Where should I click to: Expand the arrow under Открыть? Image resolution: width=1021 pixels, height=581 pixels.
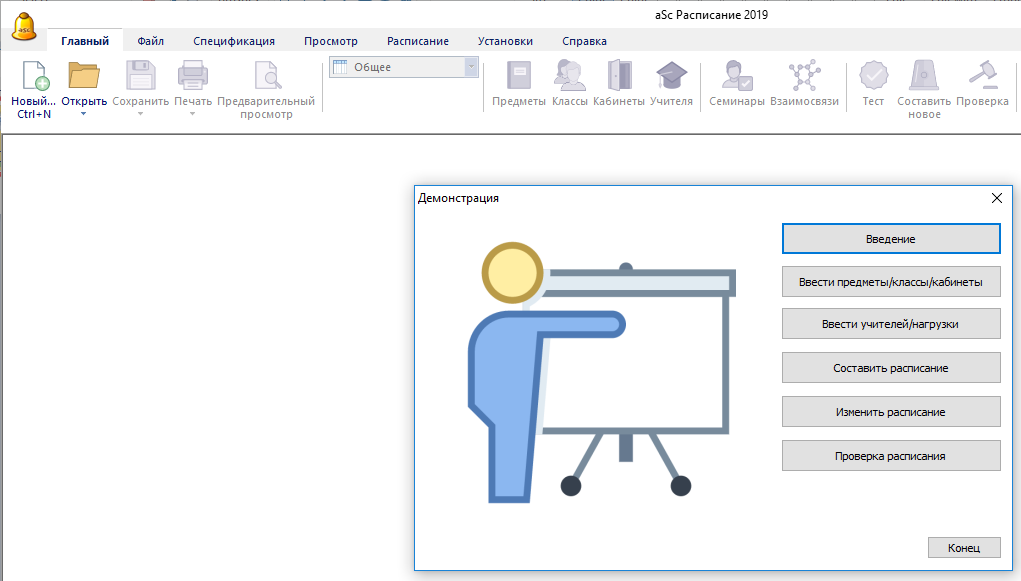click(84, 113)
